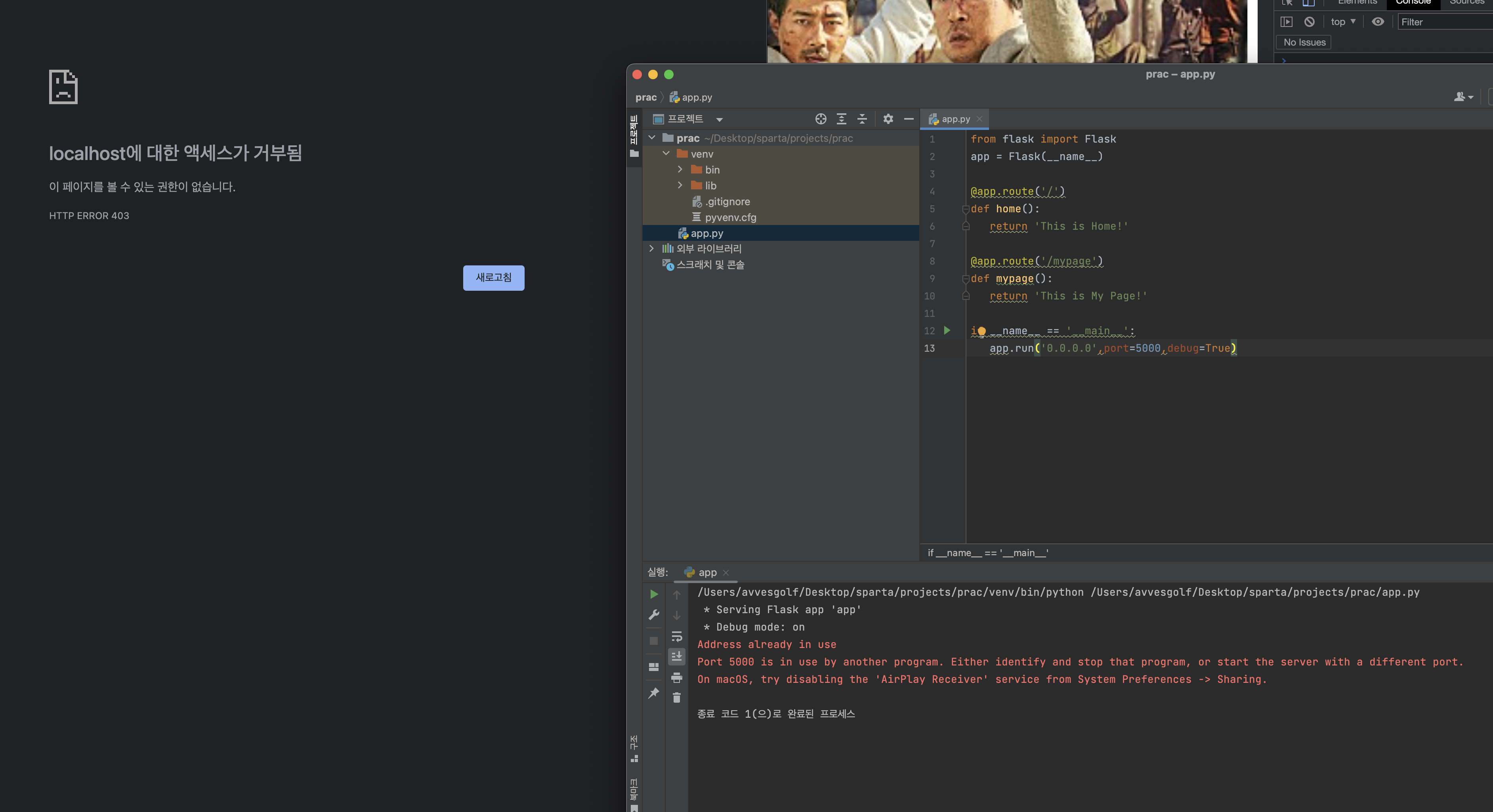
Task: Toggle soft-wrap in the run console
Action: point(676,637)
